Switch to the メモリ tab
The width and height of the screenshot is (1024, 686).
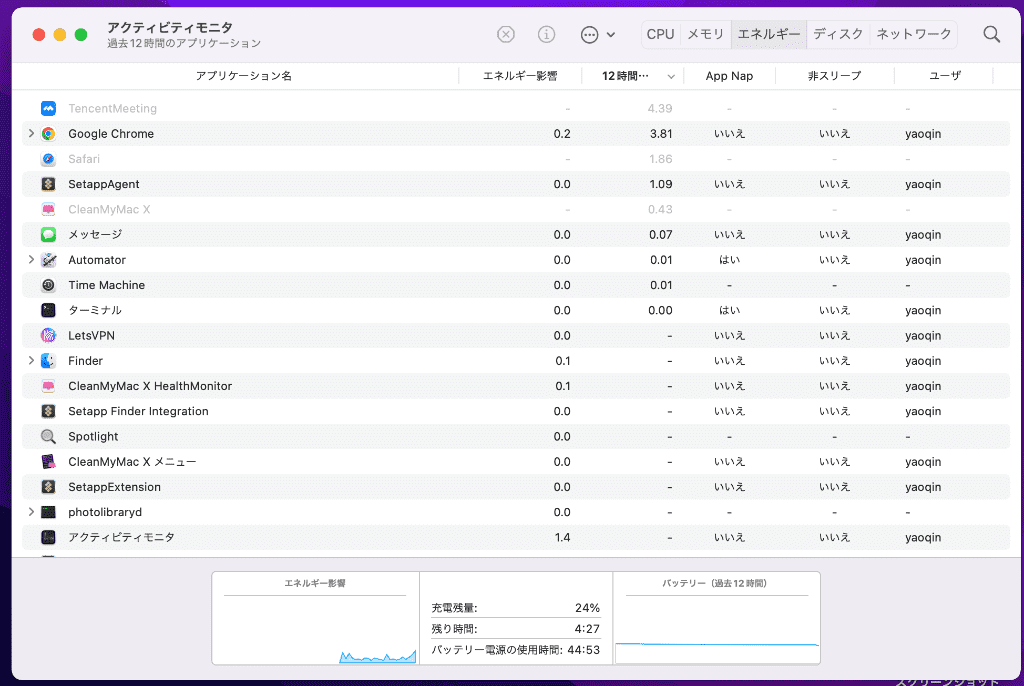[x=705, y=34]
